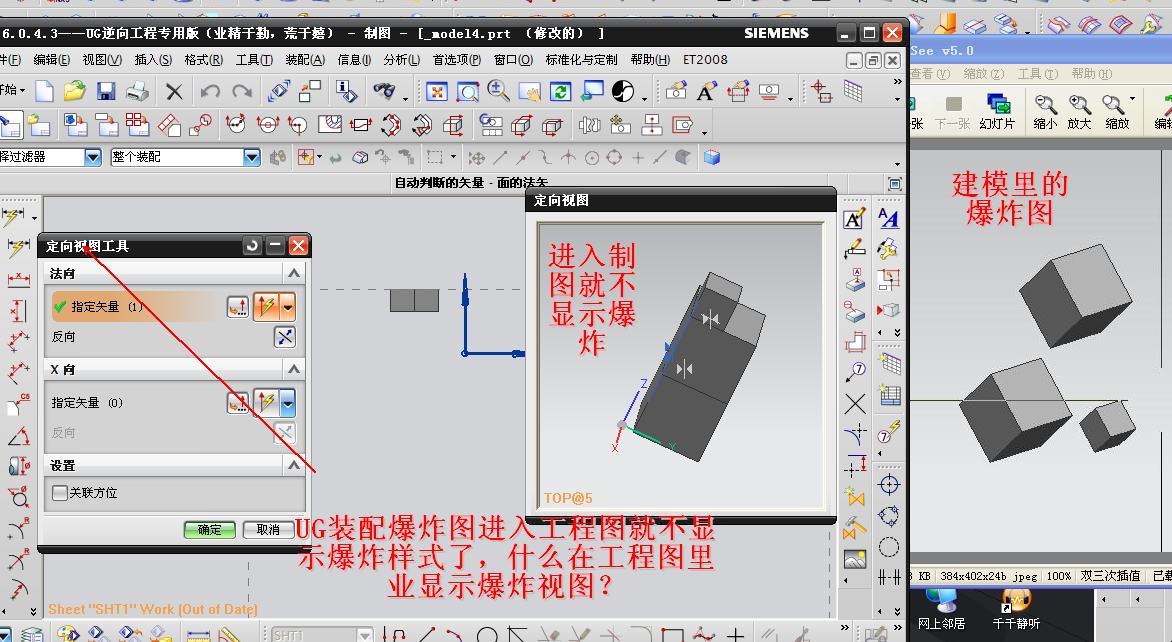Open 缩放(Z) menu in See viewer
The height and width of the screenshot is (642, 1172).
[984, 73]
